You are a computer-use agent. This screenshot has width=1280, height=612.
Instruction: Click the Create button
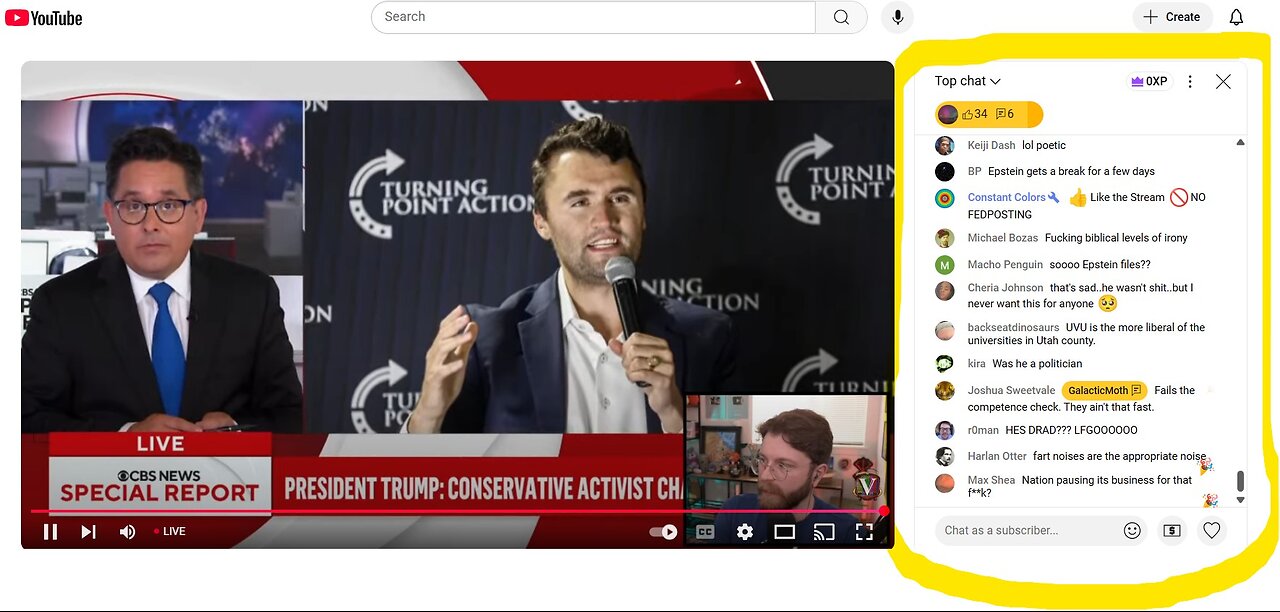click(1172, 17)
